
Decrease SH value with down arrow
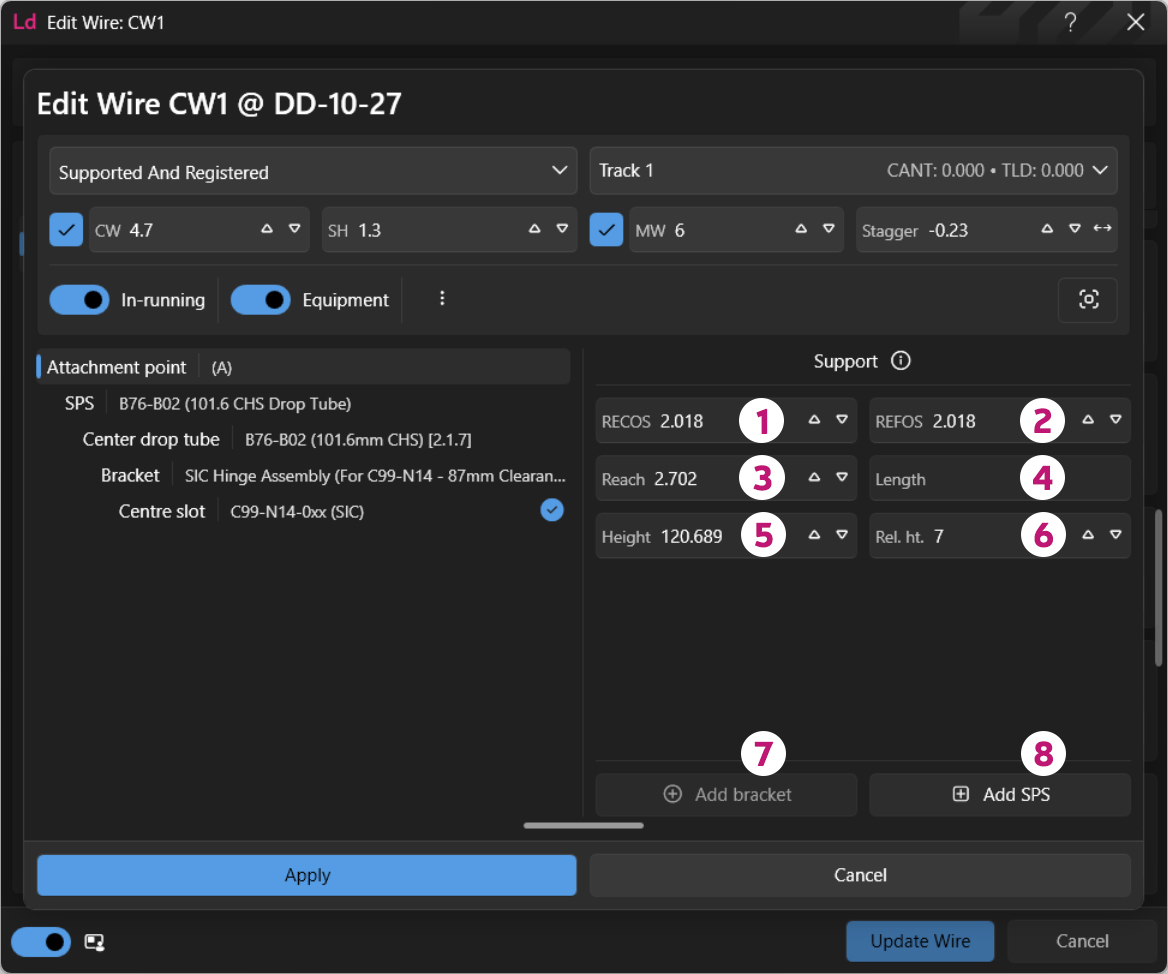coord(562,229)
